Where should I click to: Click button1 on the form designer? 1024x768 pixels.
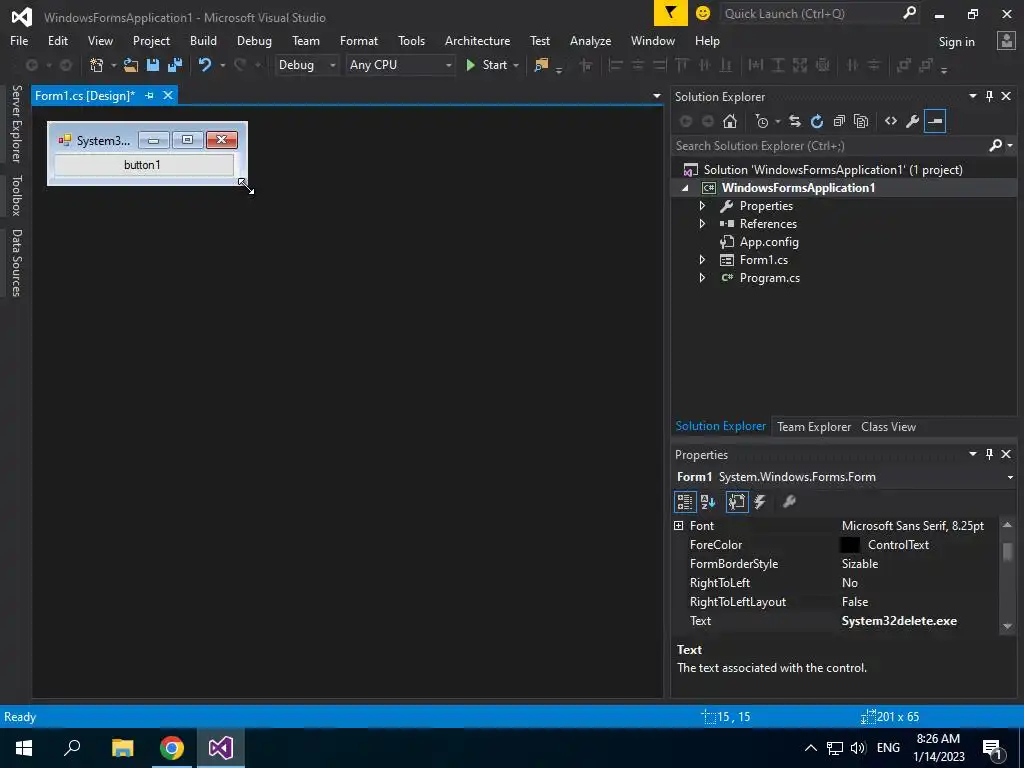coord(144,165)
